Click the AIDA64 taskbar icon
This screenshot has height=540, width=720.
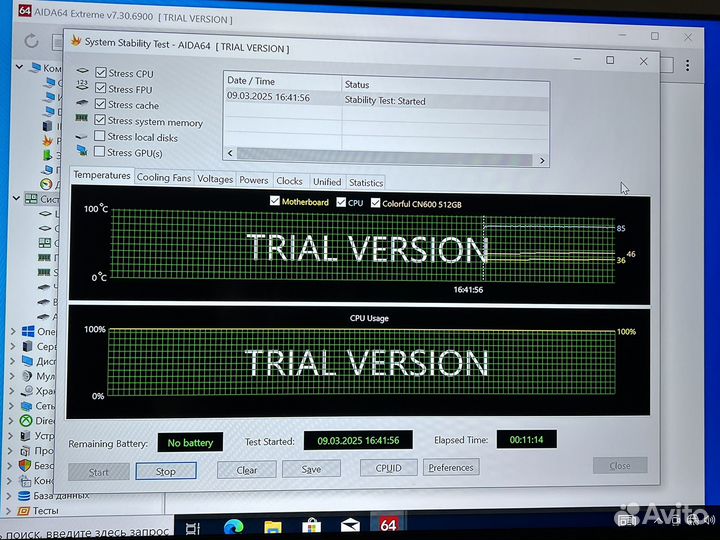[x=388, y=526]
